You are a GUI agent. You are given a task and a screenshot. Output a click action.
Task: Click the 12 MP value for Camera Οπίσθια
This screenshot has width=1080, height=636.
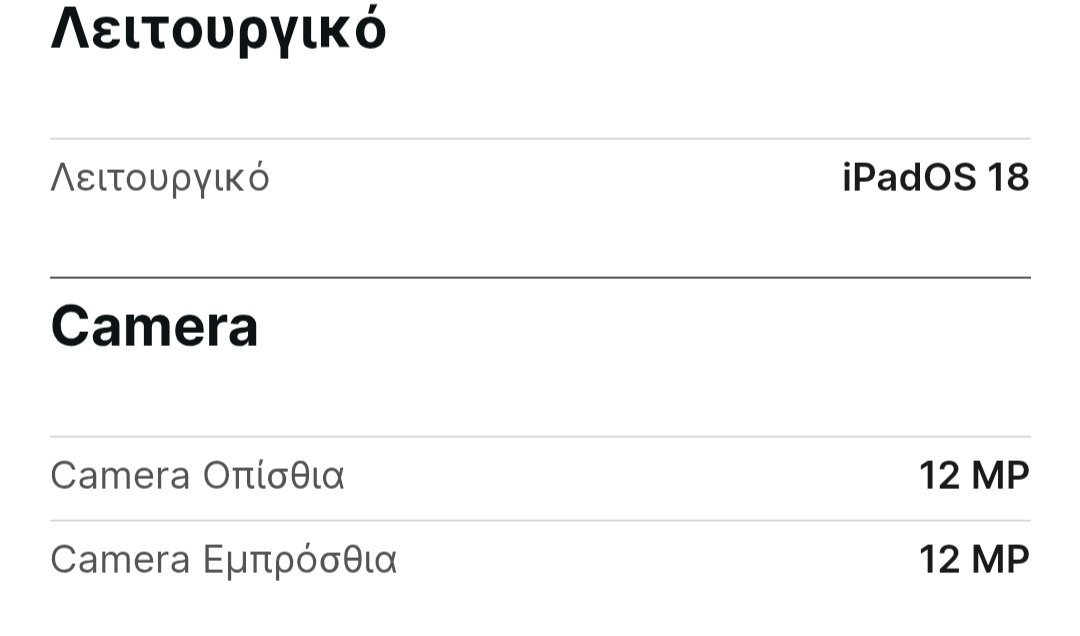coord(975,475)
